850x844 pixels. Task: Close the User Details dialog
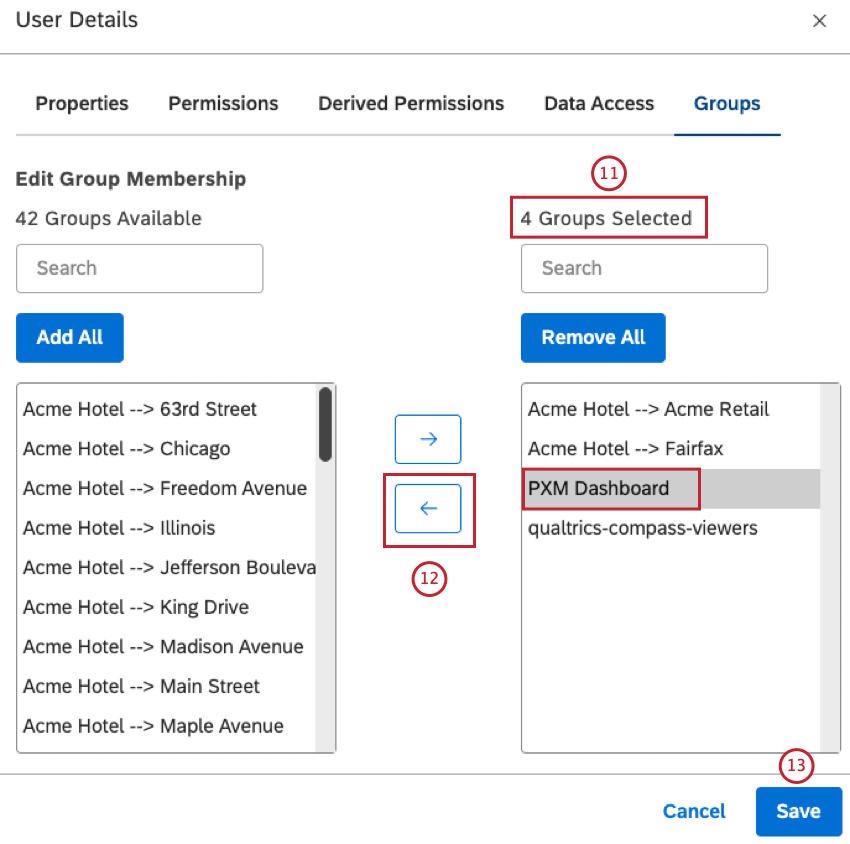tap(820, 20)
